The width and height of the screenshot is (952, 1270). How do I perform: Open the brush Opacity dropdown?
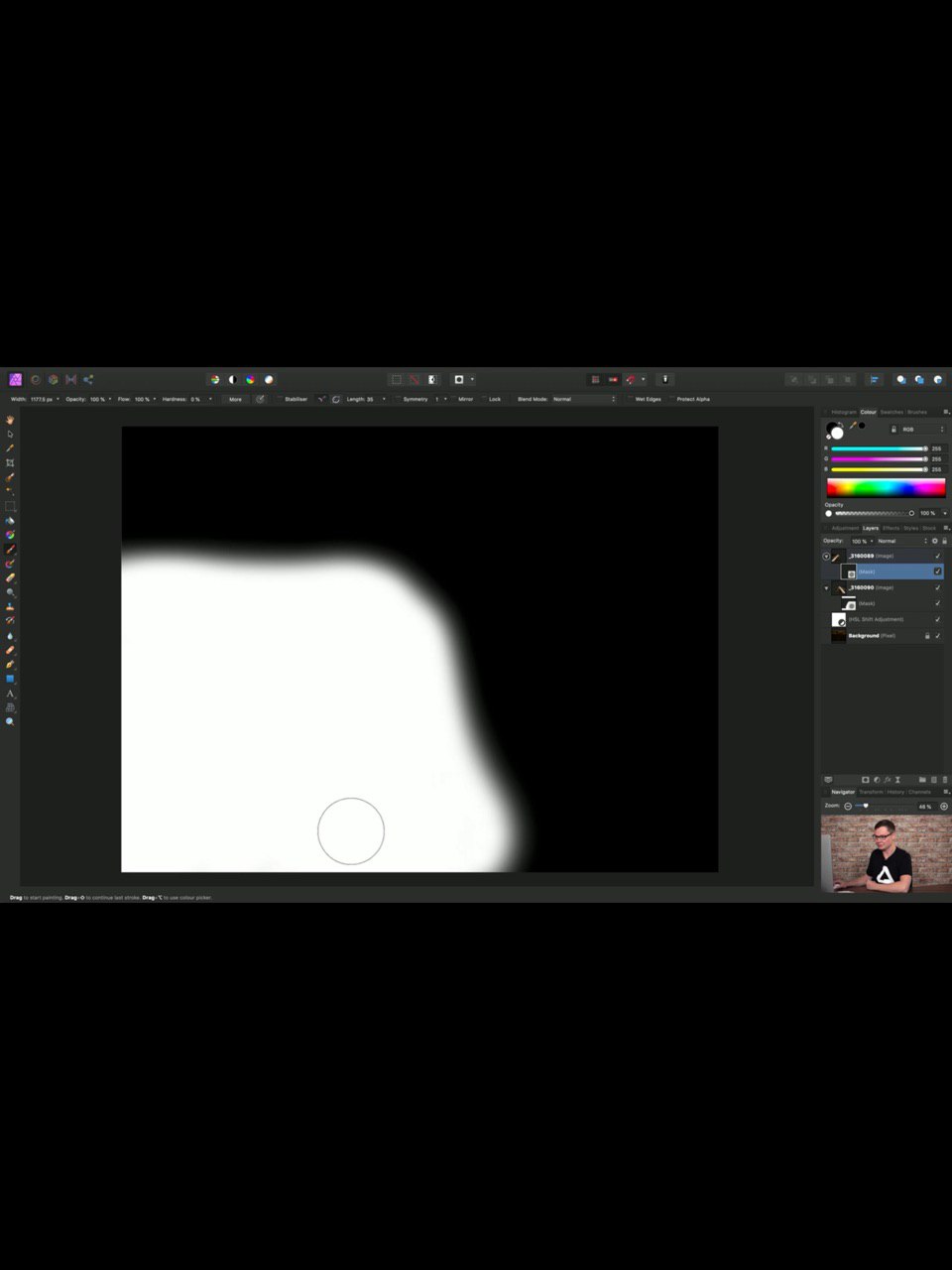coord(110,399)
